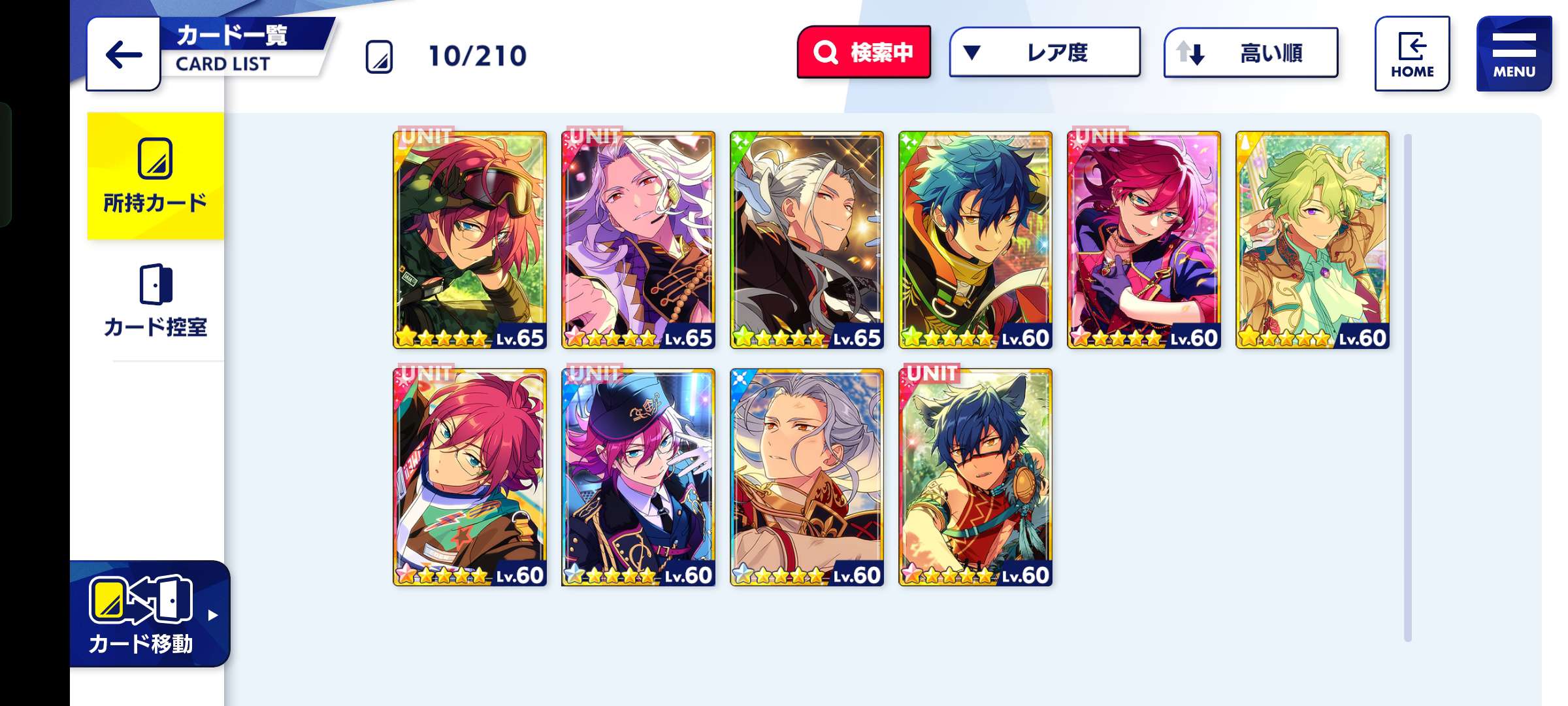
Task: Toggle the 高い順 sort order button
Action: click(x=1250, y=52)
